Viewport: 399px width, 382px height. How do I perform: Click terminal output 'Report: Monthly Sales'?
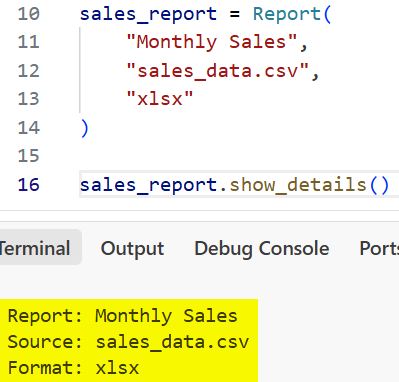[123, 316]
